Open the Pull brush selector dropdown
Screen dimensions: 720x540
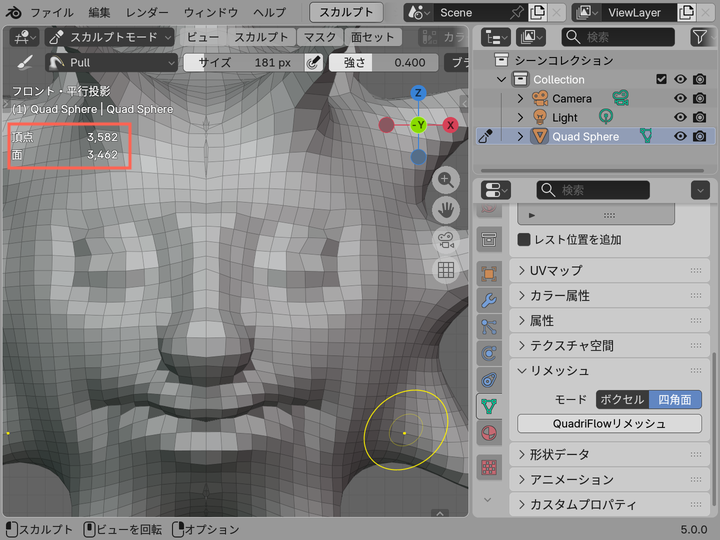(x=112, y=62)
